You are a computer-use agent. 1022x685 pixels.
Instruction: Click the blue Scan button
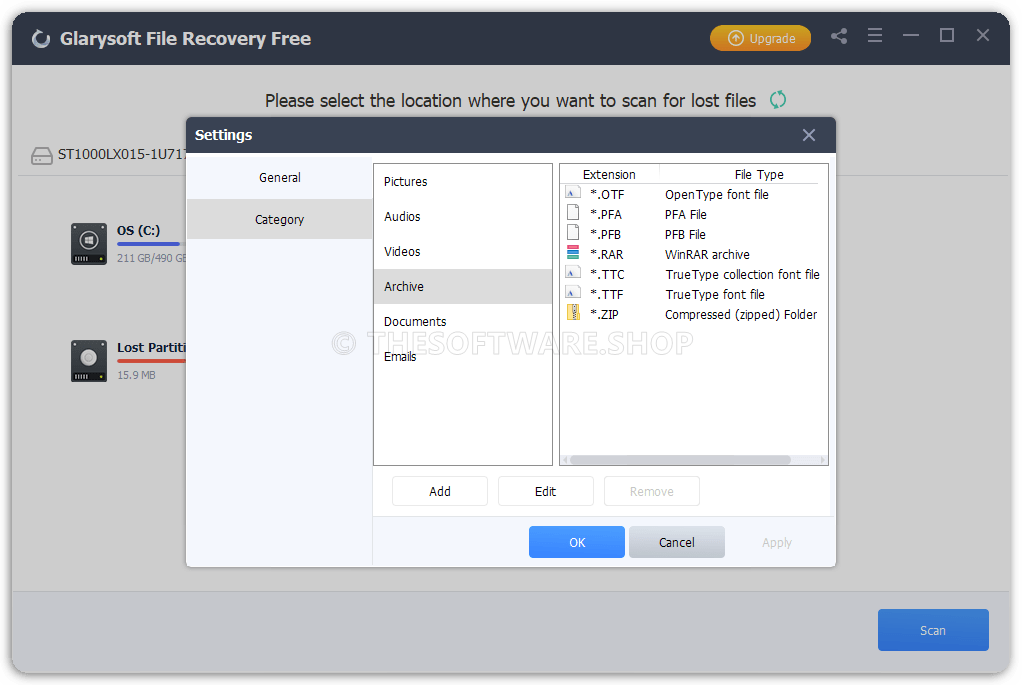click(x=933, y=630)
